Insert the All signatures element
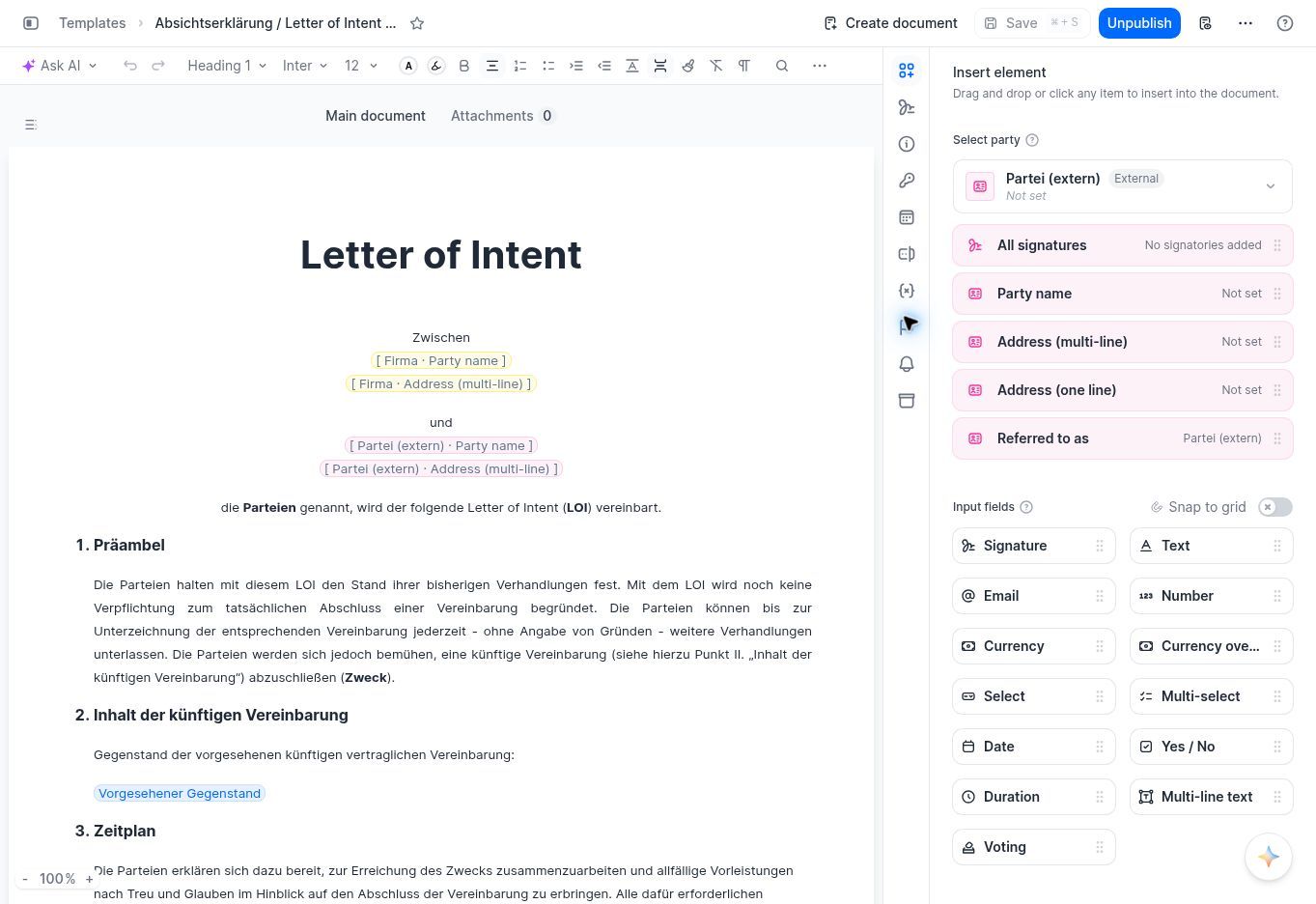1316x904 pixels. coord(1123,245)
